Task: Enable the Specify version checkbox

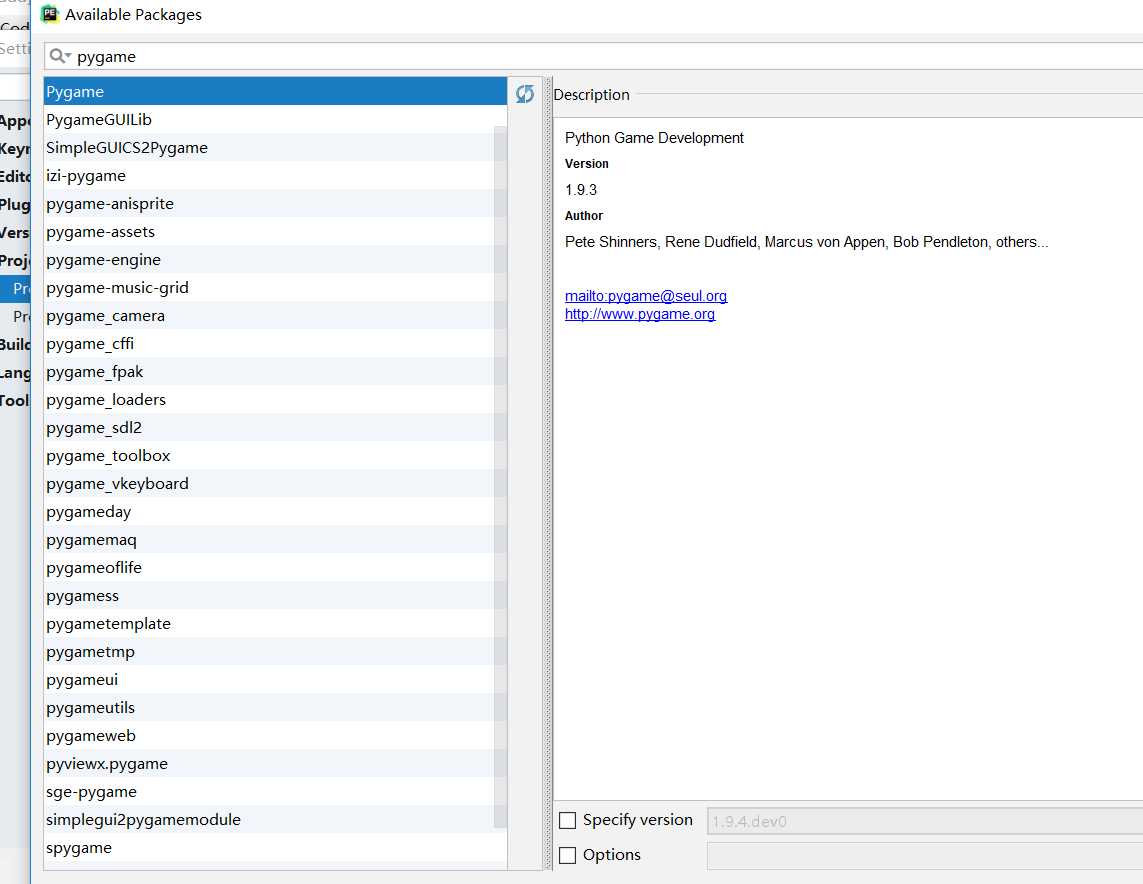Action: click(568, 821)
